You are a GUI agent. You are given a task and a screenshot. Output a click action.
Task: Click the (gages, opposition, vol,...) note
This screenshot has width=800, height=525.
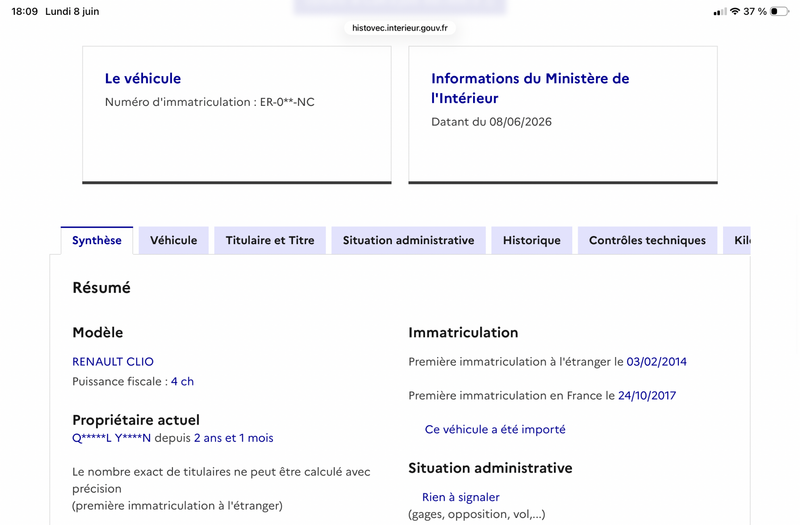point(477,514)
